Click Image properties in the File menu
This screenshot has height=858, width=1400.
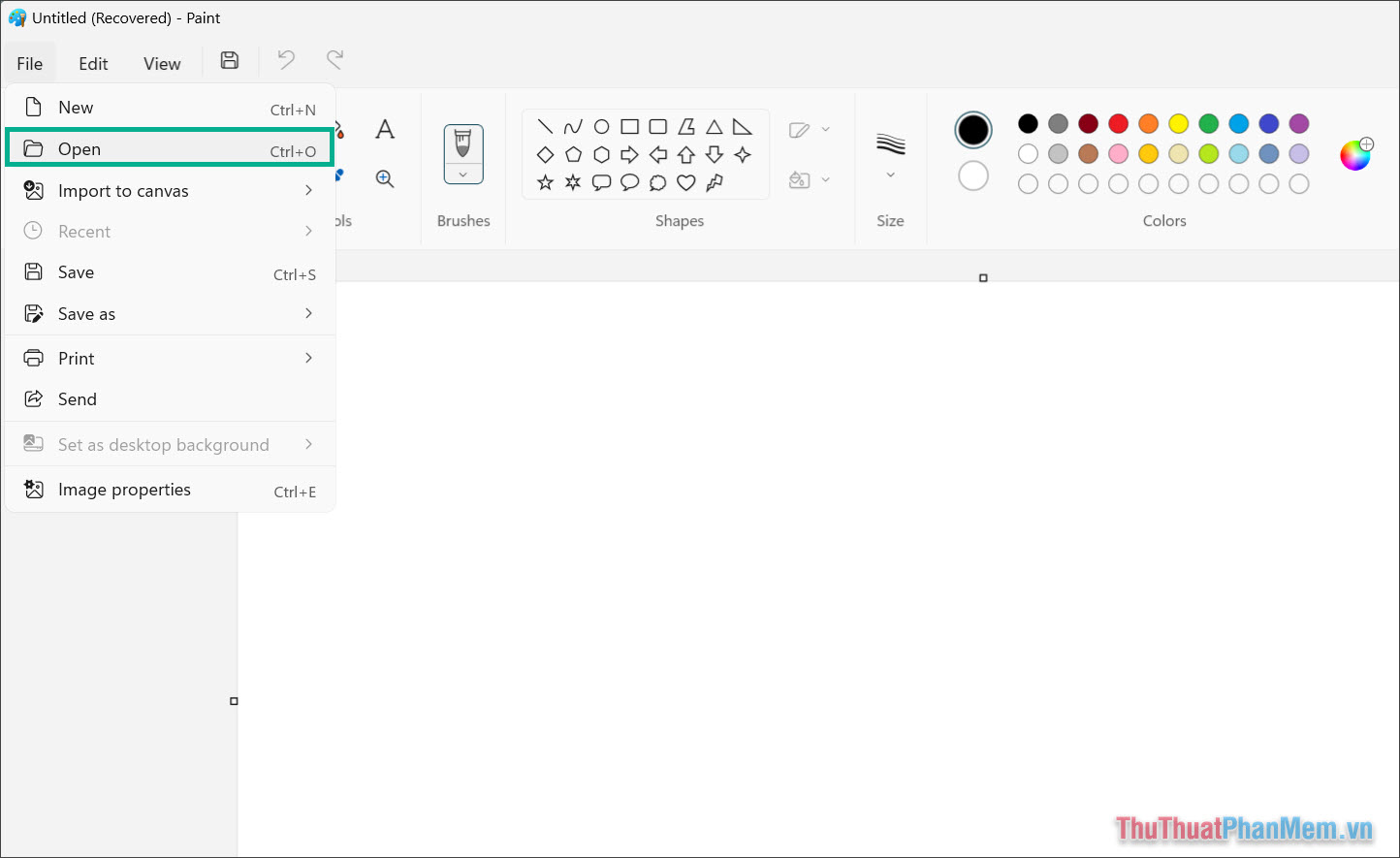pos(124,490)
